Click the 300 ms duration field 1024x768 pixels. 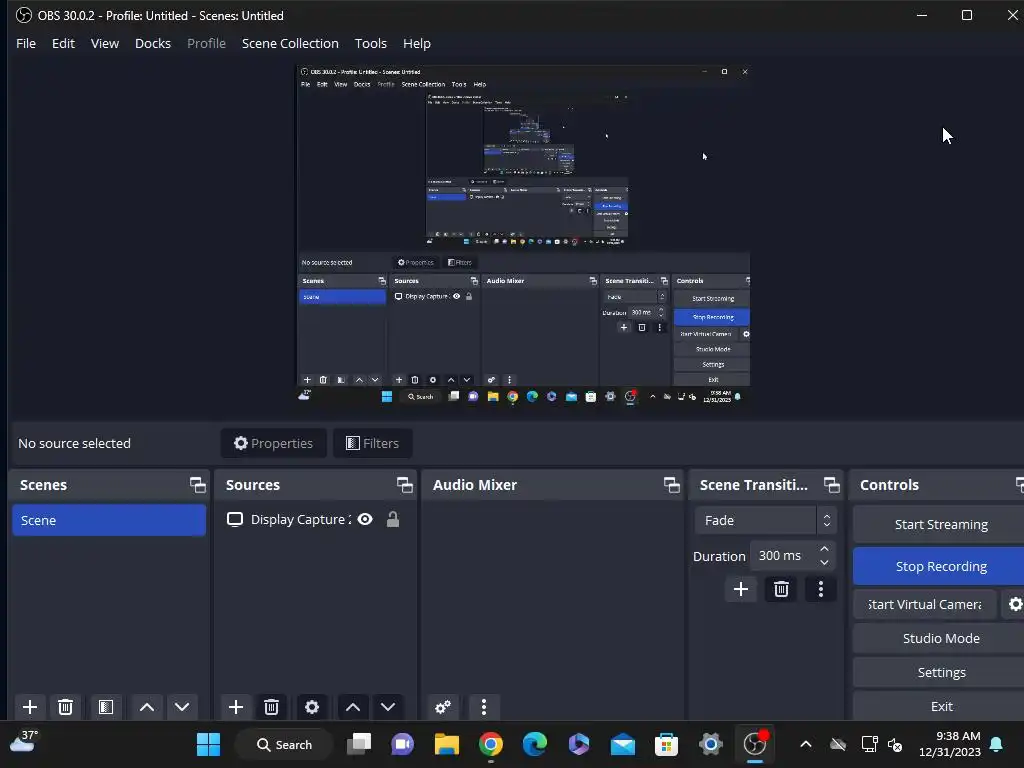(782, 555)
